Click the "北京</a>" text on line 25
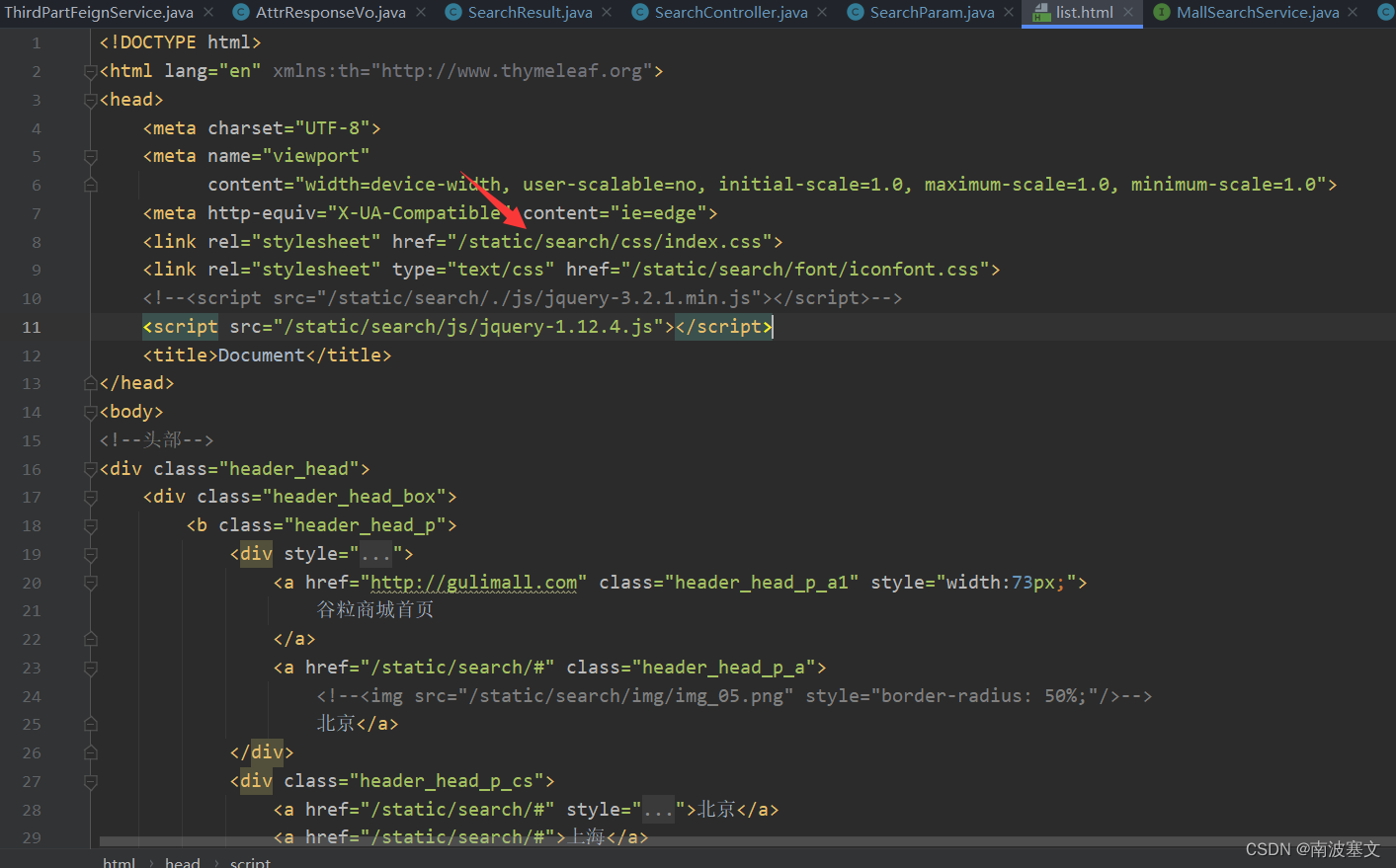This screenshot has width=1396, height=868. click(x=358, y=724)
